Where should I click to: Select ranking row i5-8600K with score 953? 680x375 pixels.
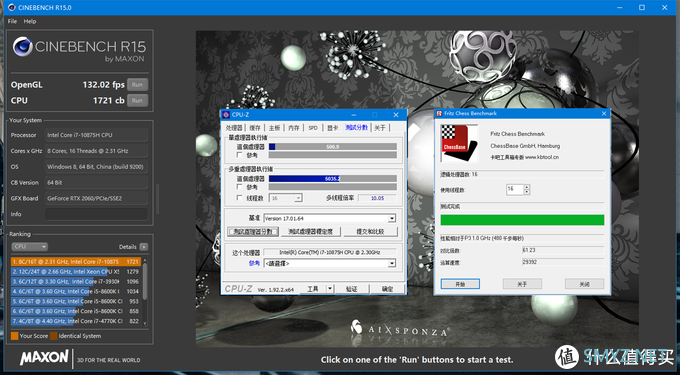75,301
